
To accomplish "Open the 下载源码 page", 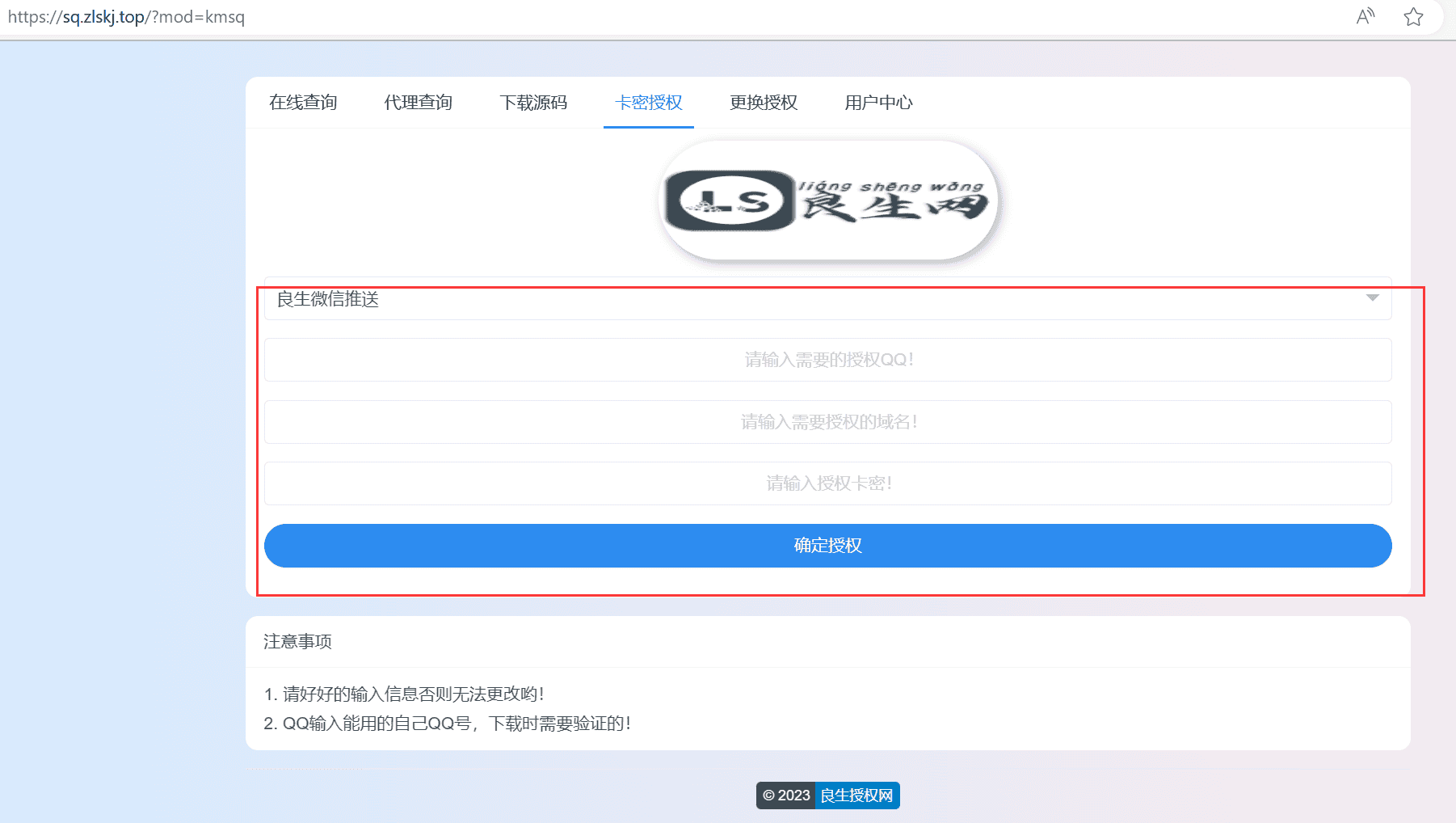I will coord(533,103).
